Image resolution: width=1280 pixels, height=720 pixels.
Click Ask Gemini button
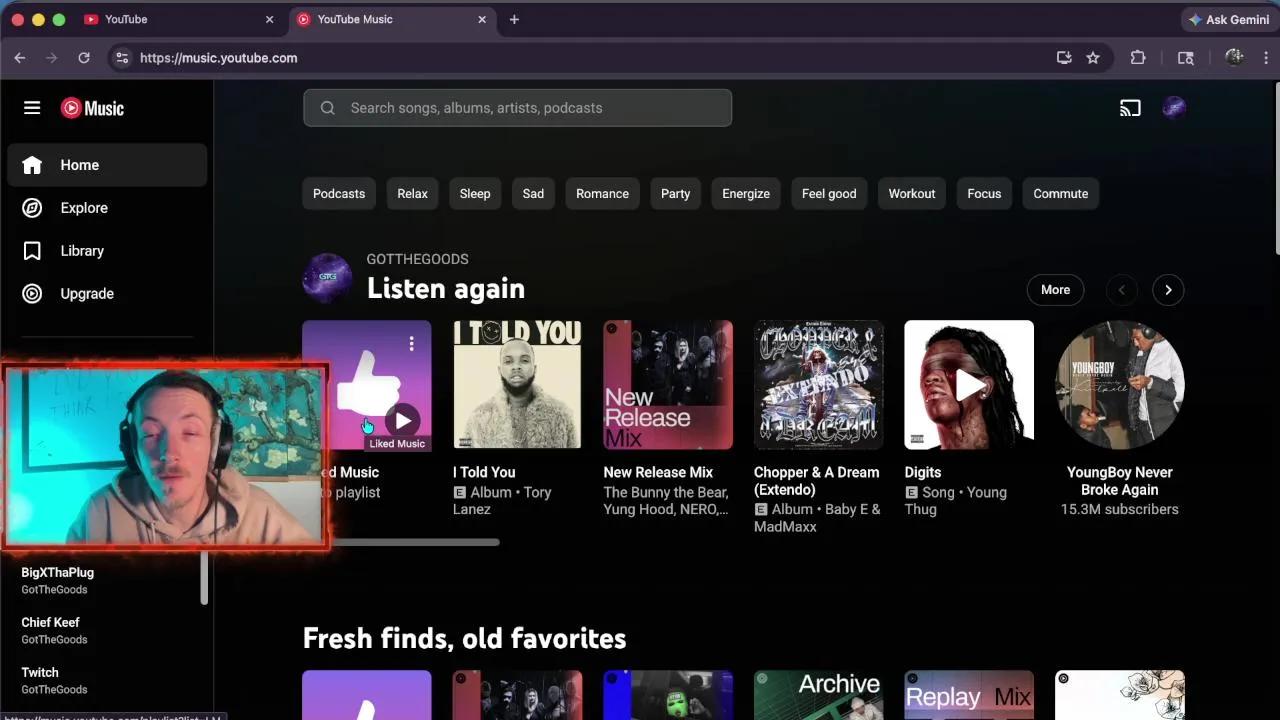(x=1228, y=19)
